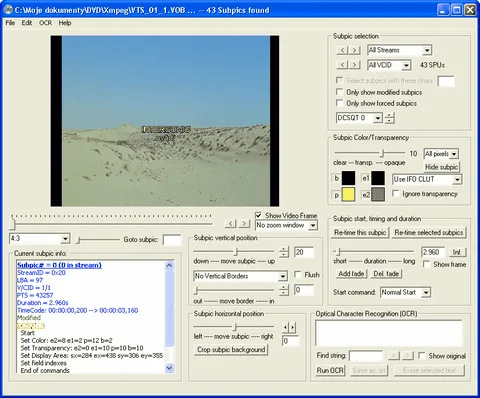480x398 pixels.
Task: Click OCR text output area
Action: tap(389, 333)
